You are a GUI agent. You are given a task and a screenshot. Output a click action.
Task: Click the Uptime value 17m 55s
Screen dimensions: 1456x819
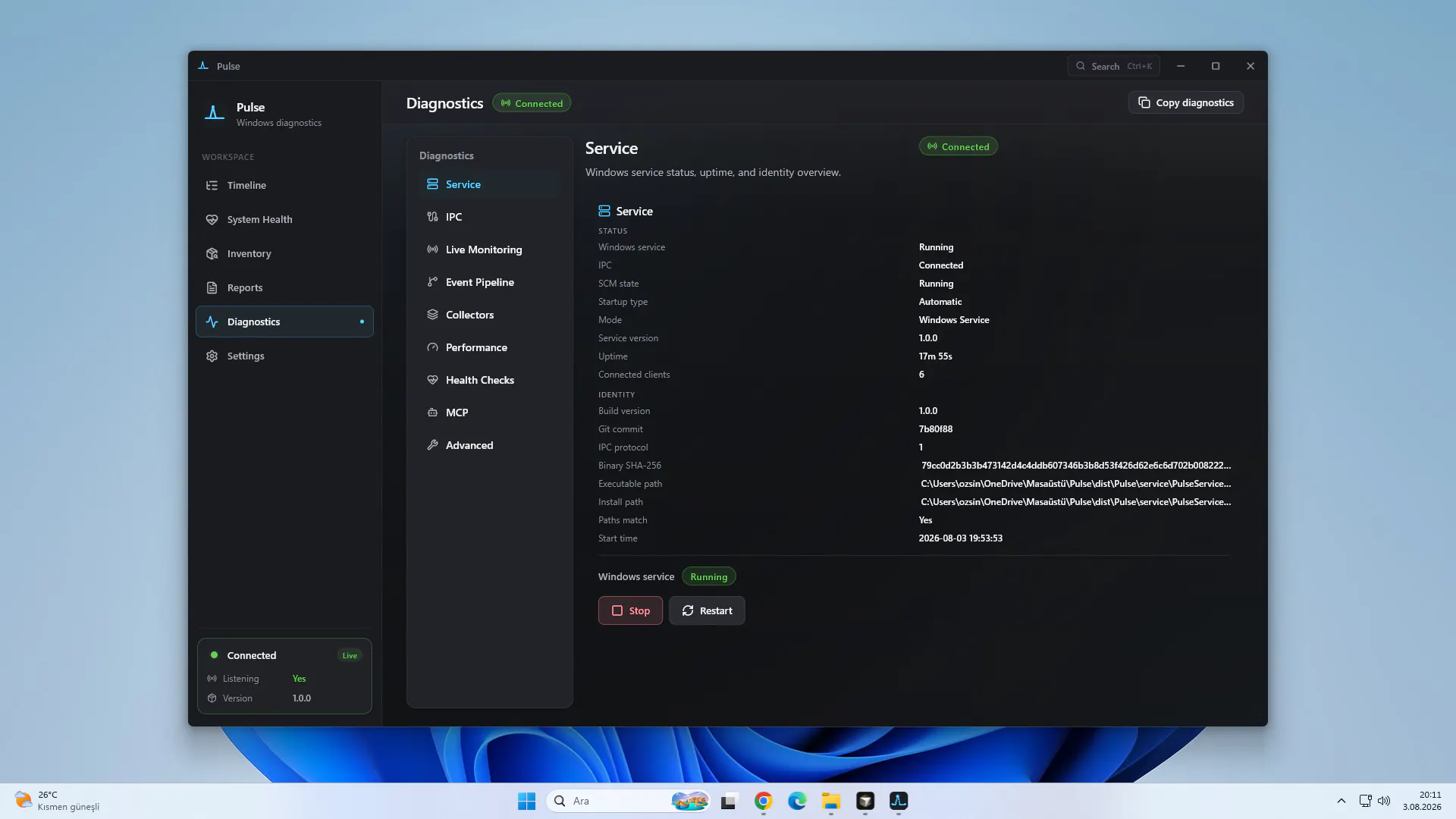click(936, 356)
